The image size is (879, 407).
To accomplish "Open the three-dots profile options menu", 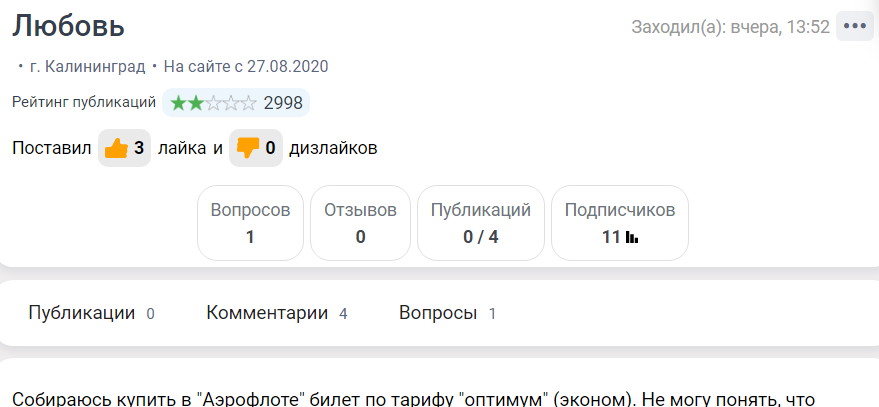I will [854, 27].
